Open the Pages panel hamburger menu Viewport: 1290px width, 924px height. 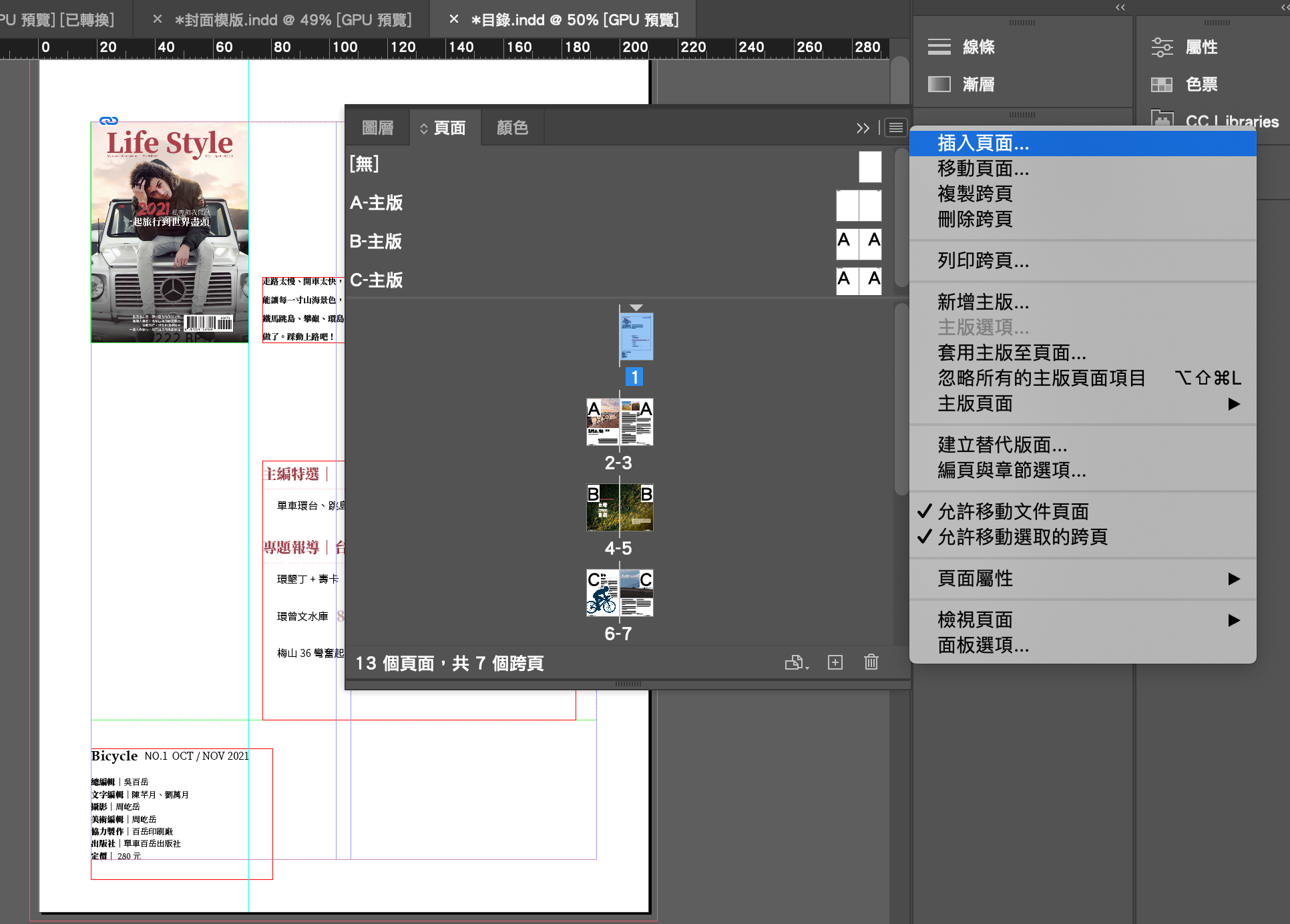[896, 128]
